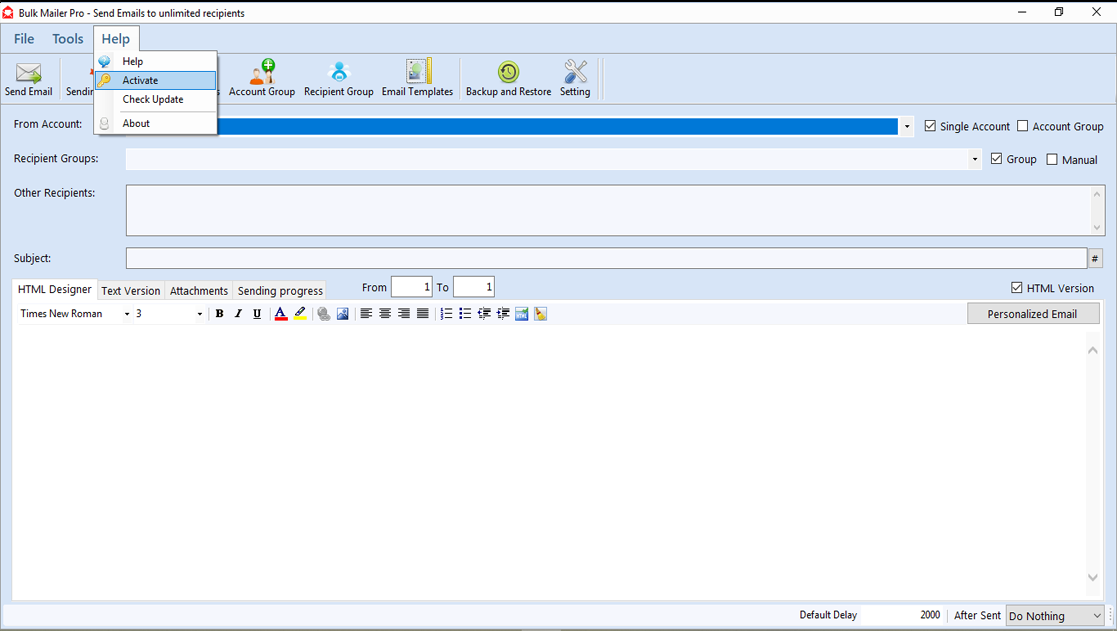This screenshot has width=1117, height=631.
Task: Pick the yellow text highlight color
Action: 300,313
